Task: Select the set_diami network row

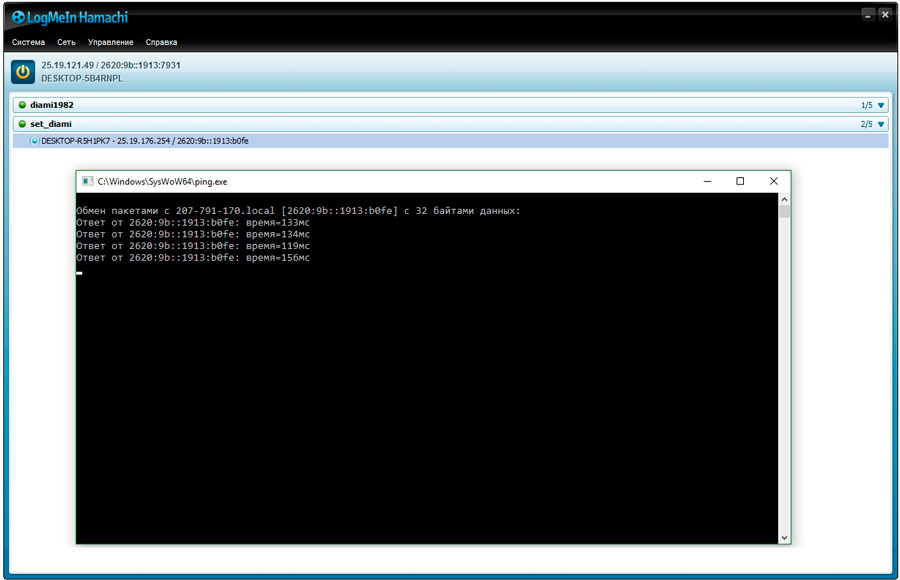Action: click(x=451, y=124)
